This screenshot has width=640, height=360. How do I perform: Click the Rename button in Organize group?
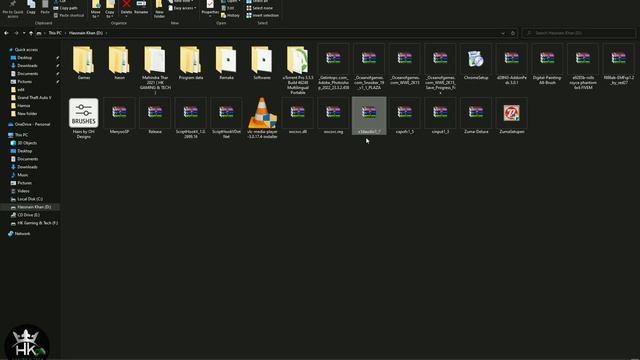tap(141, 8)
